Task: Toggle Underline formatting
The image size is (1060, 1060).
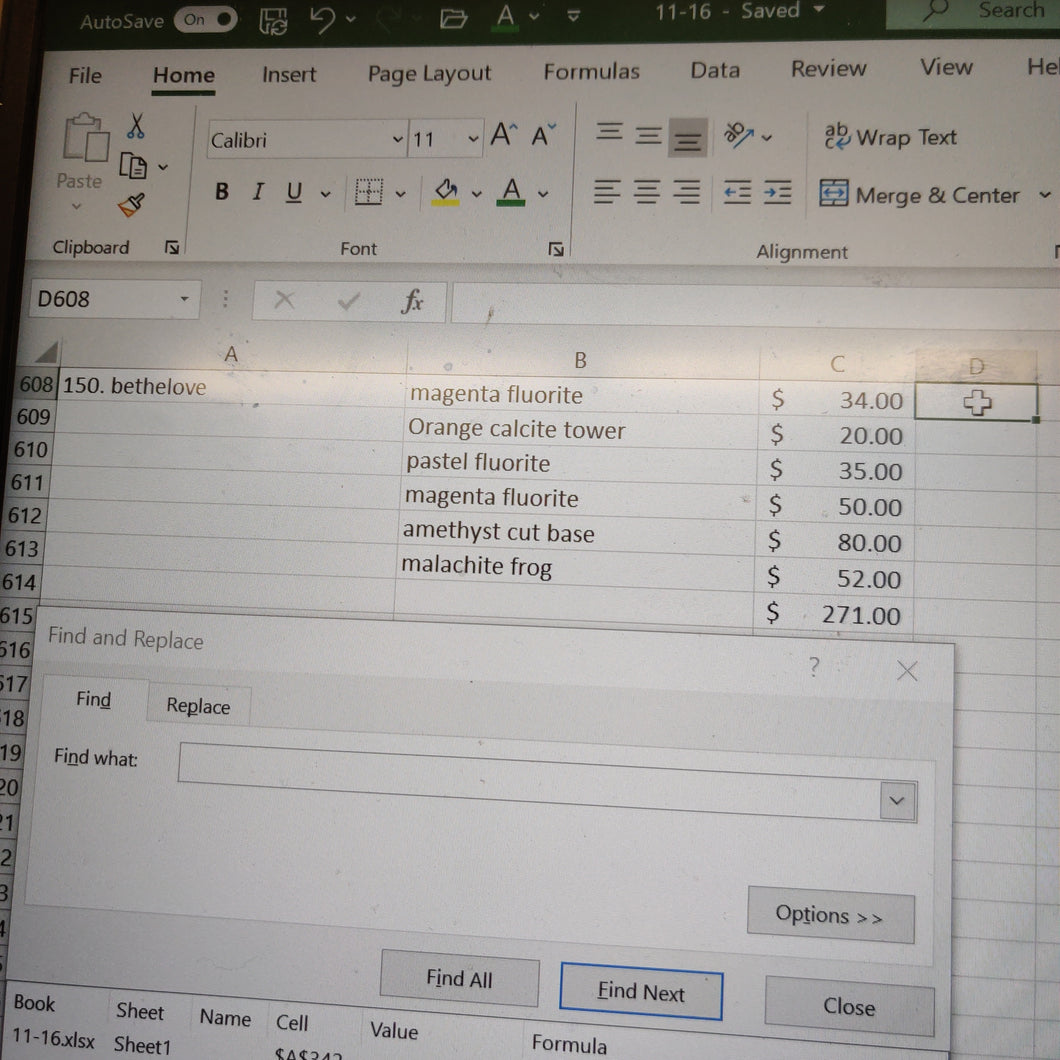Action: coord(293,193)
